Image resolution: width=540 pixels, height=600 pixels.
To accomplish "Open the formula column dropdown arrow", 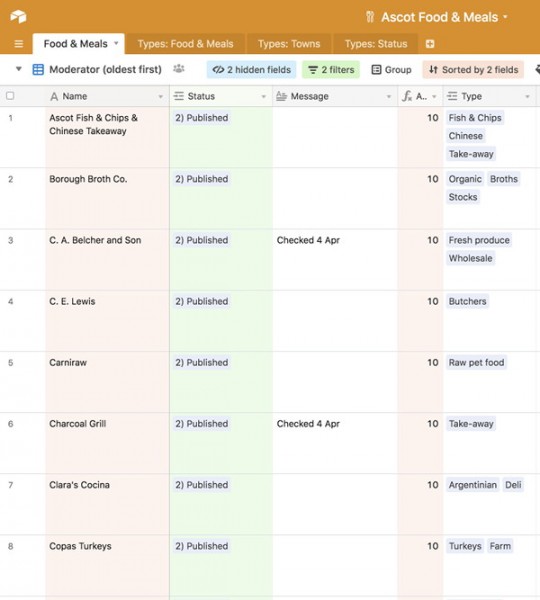I will 434,96.
